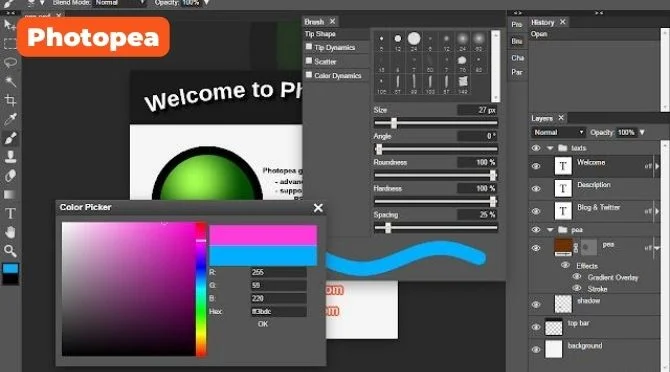This screenshot has height=372, width=670.
Task: Confirm color with the OK button
Action: point(263,324)
